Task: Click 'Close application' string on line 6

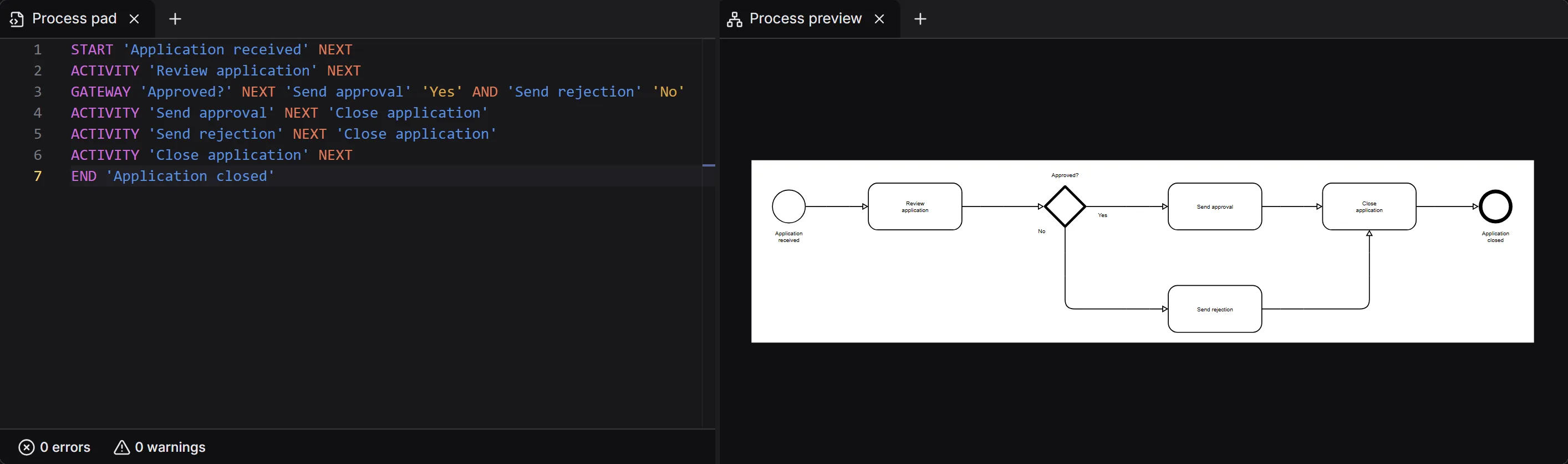Action: coord(229,155)
